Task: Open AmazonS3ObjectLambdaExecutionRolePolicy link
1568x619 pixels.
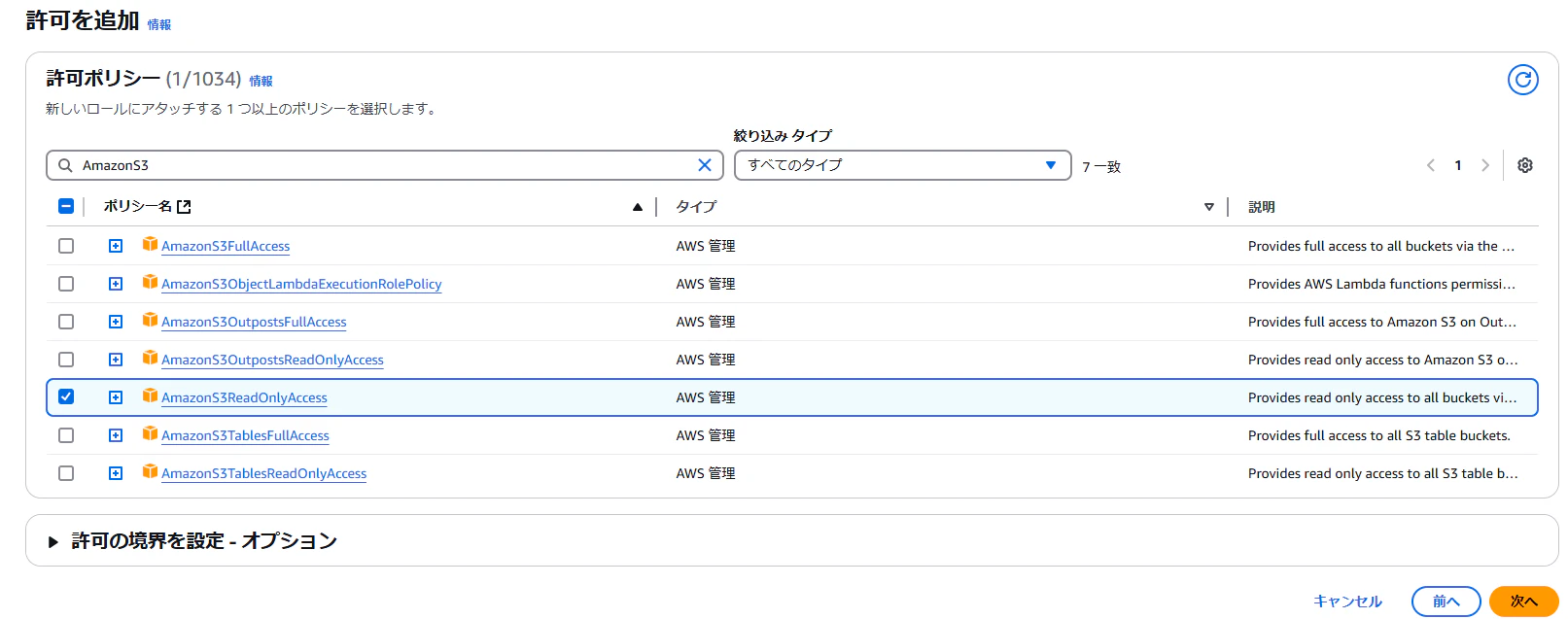Action: pos(301,285)
